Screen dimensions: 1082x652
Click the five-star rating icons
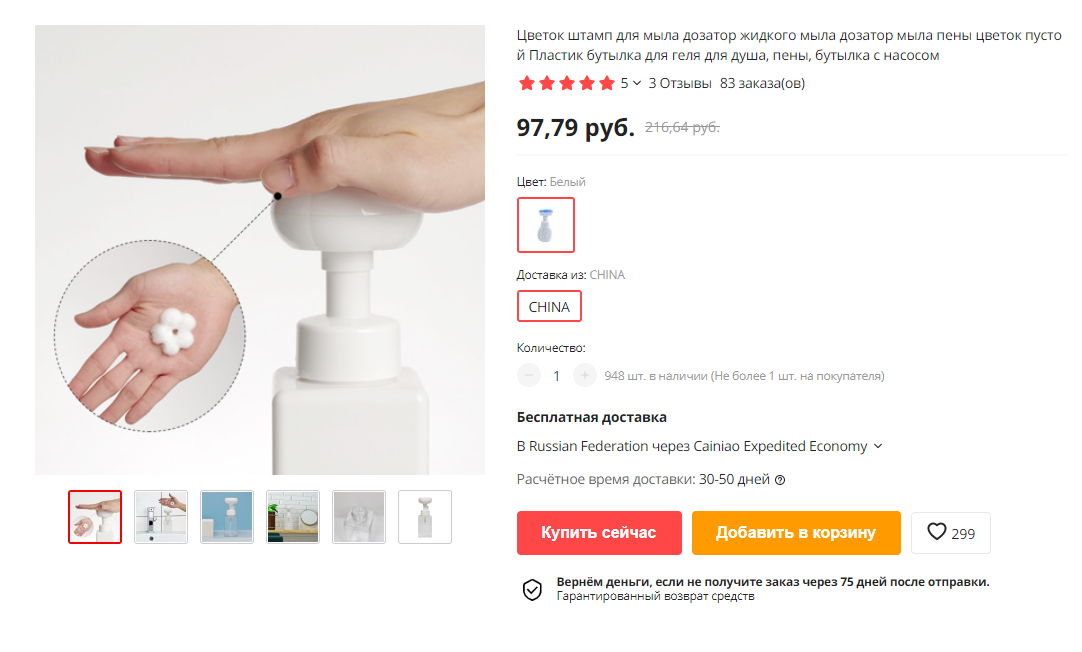click(566, 83)
